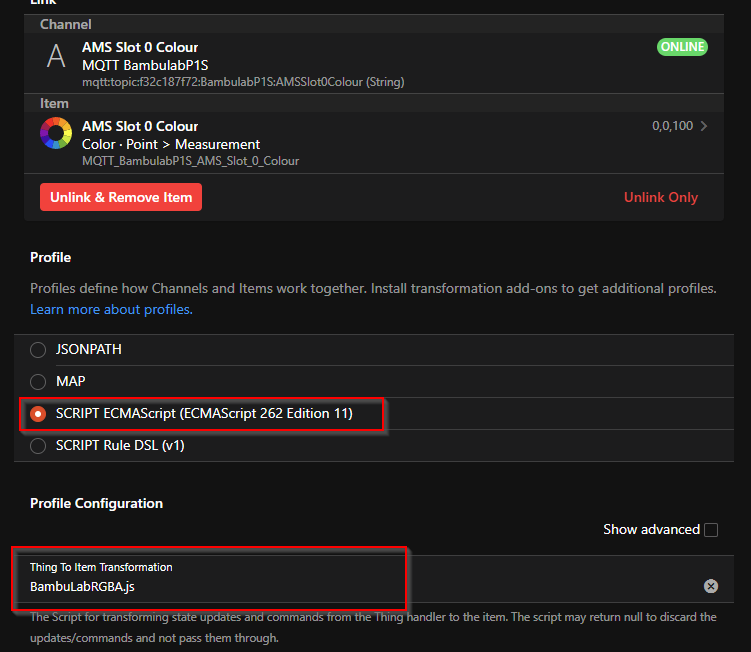Clear the Thing To Item Transformation field

pos(710,586)
